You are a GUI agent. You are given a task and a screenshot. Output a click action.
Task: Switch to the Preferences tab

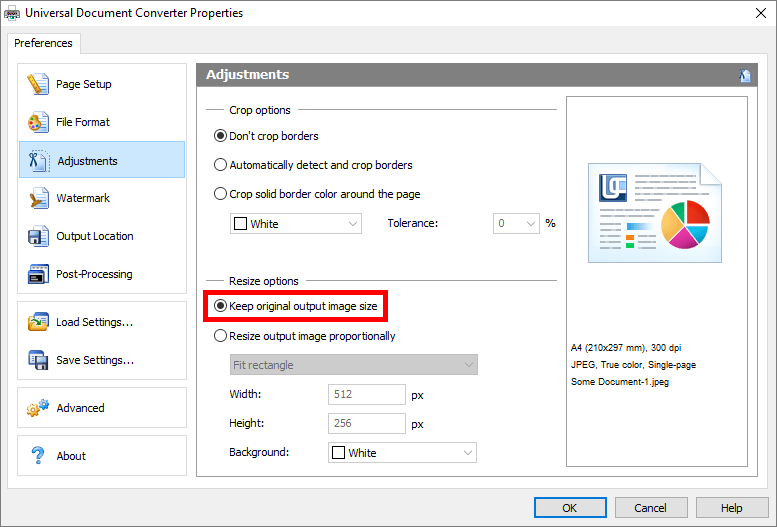coord(44,44)
